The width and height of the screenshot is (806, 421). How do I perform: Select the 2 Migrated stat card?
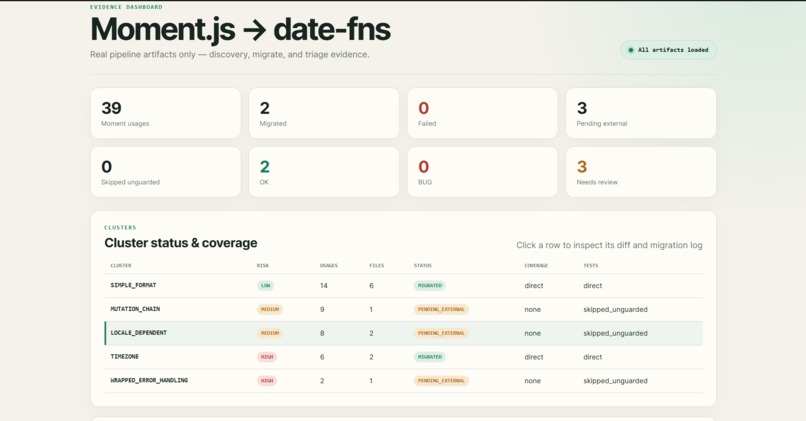point(324,113)
